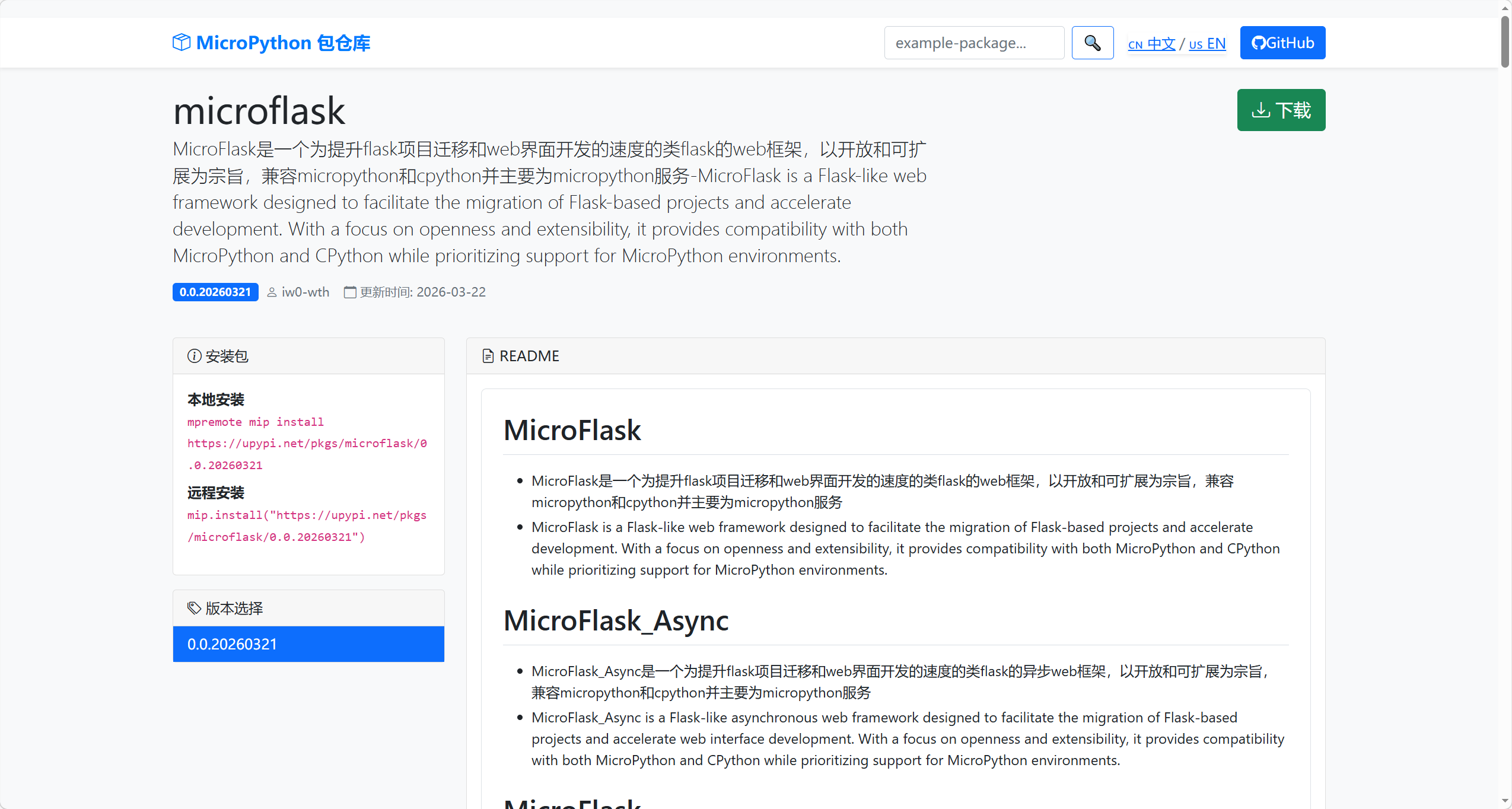Click the MicroPython 包仓库 home title
The width and height of the screenshot is (1512, 809).
(283, 43)
